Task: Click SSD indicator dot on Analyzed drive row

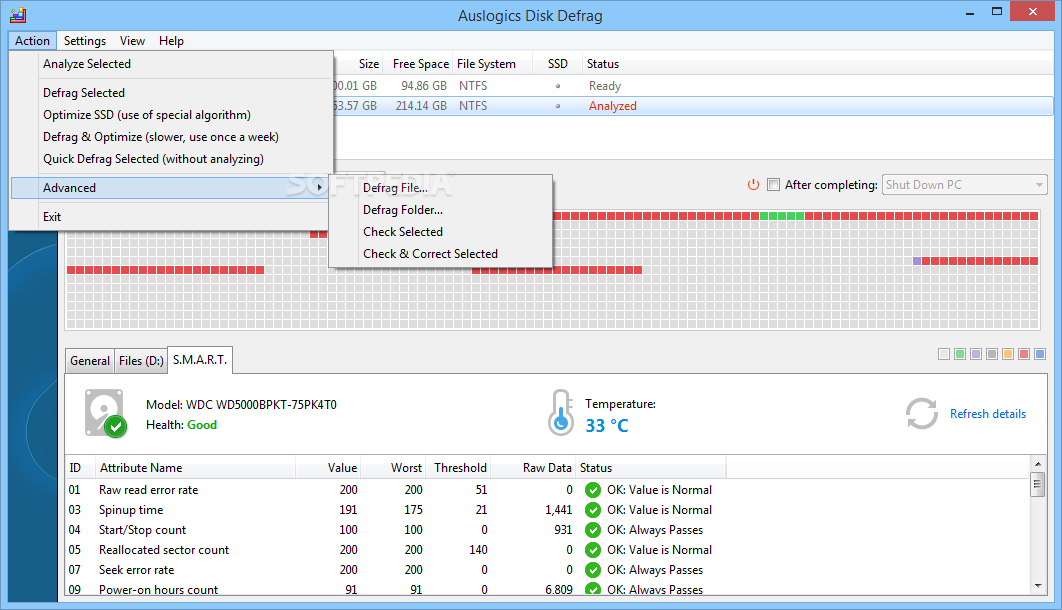Action: (558, 106)
